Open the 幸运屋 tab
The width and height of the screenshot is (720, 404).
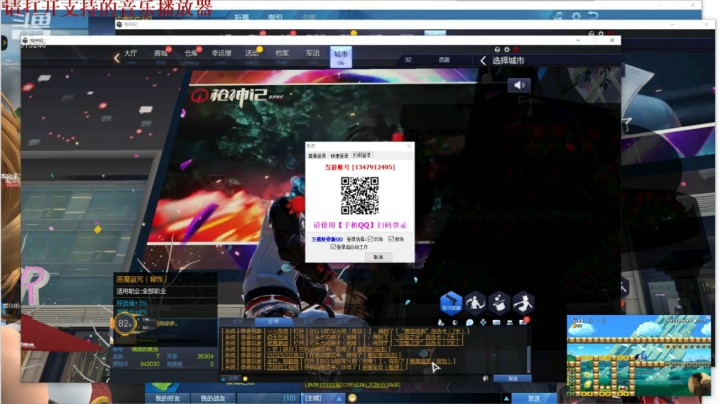(221, 56)
